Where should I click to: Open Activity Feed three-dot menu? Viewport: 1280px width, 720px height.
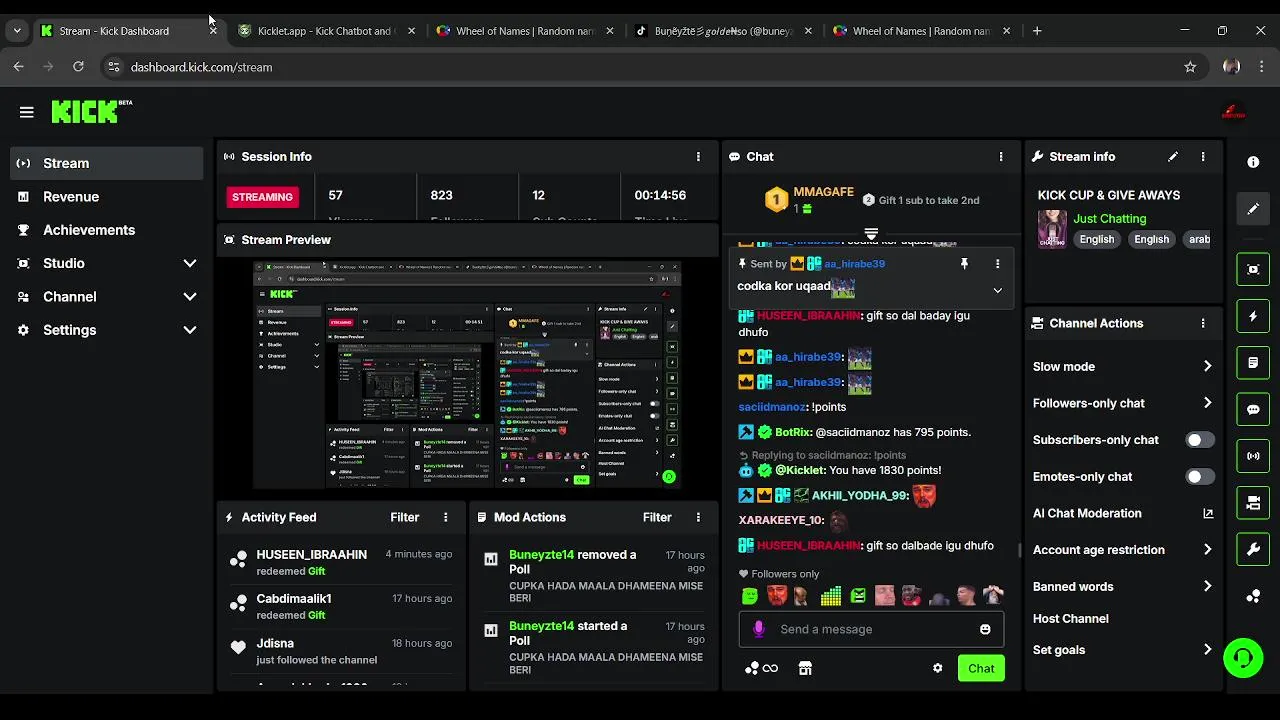click(446, 518)
